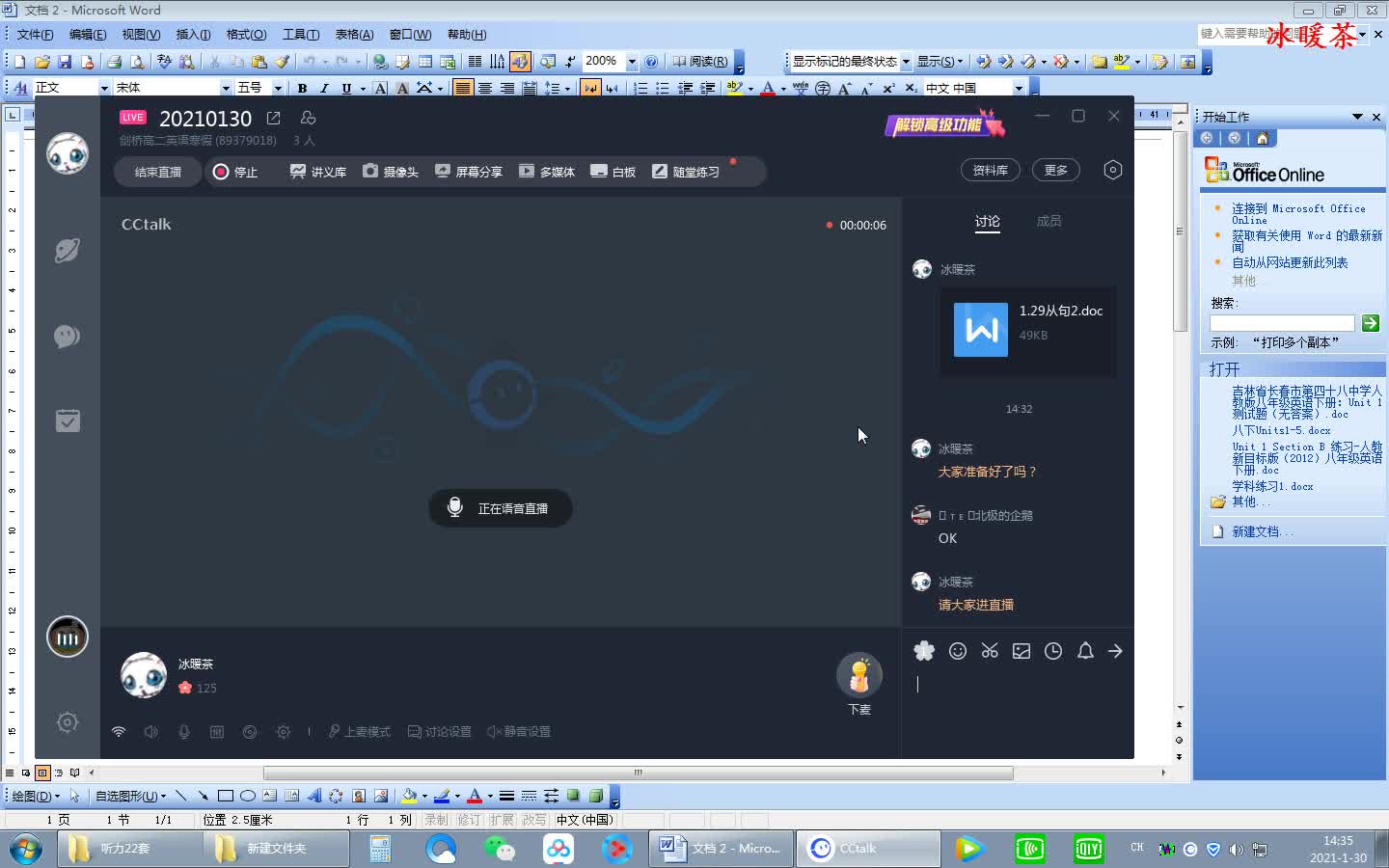Click the hexagon settings icon in CCtalk header
The height and width of the screenshot is (868, 1389).
1112,170
